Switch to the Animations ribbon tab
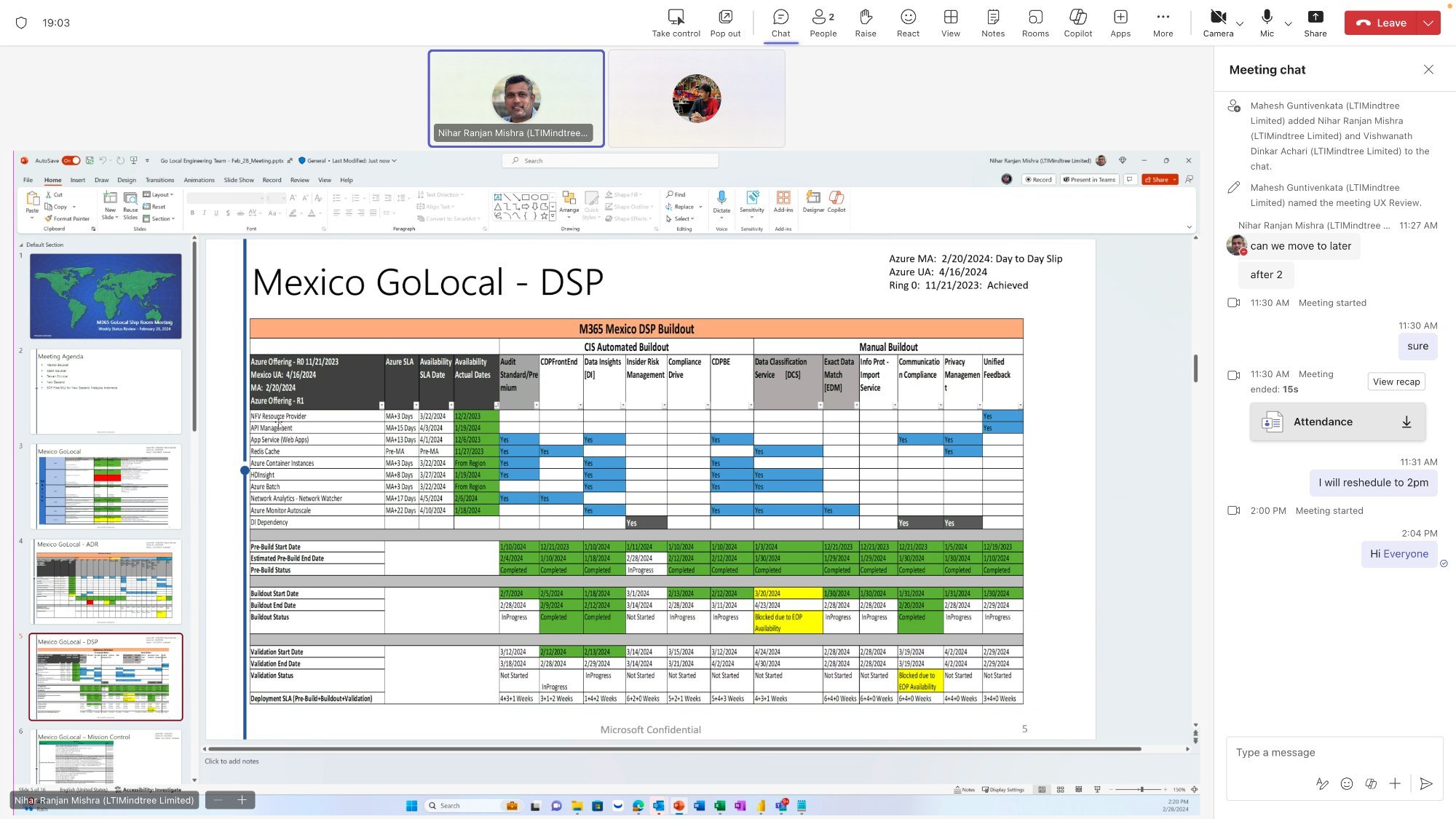 [x=199, y=180]
